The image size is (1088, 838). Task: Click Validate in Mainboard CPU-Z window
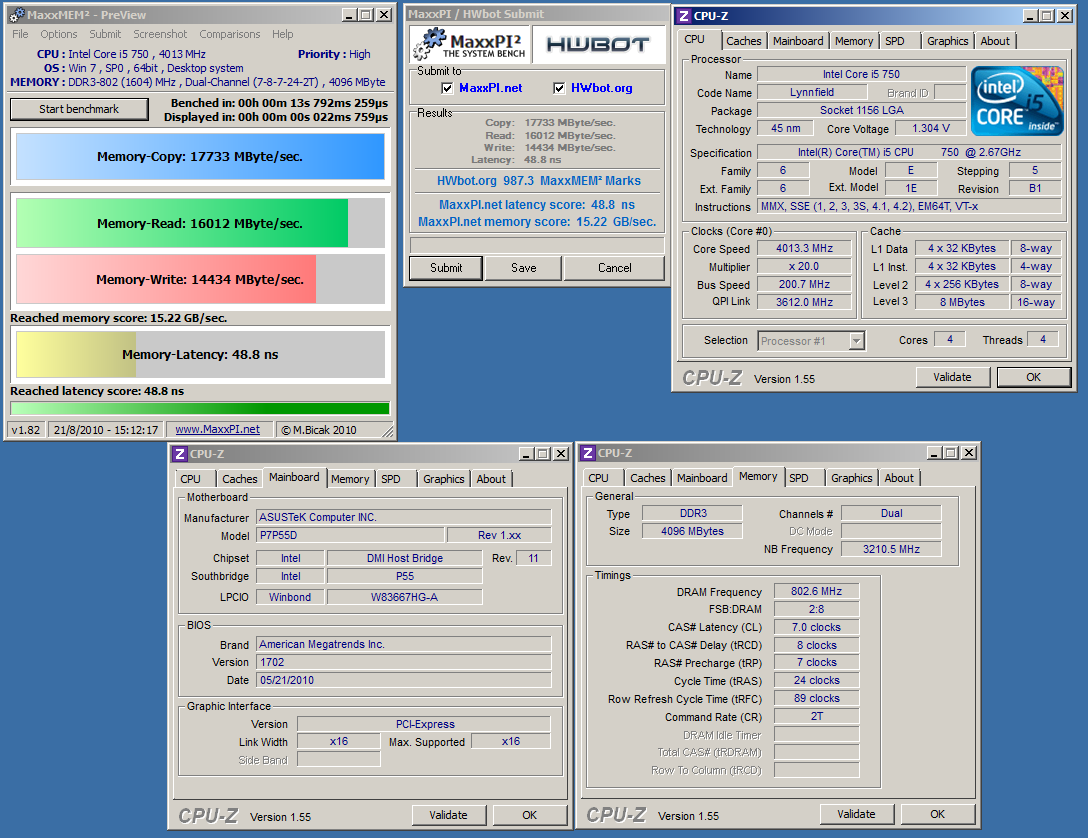[x=448, y=815]
